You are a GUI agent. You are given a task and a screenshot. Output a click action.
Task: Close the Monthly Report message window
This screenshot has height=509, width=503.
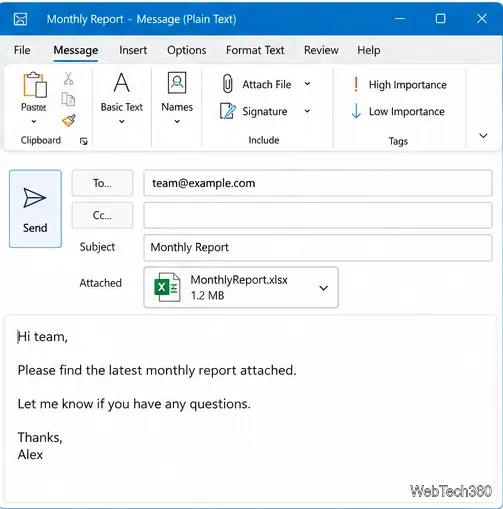pyautogui.click(x=482, y=19)
